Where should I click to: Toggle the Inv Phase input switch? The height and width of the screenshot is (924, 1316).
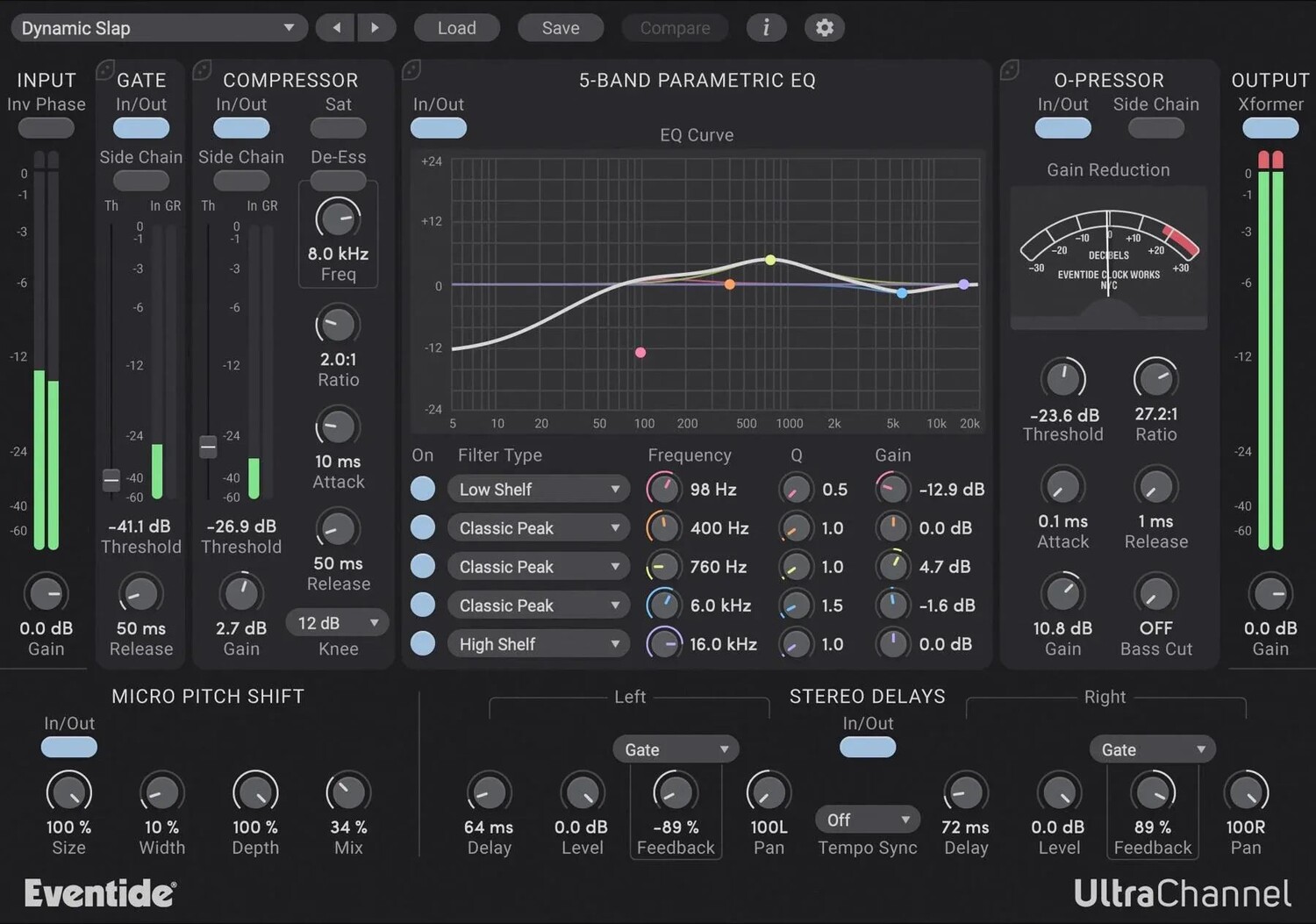[x=46, y=128]
